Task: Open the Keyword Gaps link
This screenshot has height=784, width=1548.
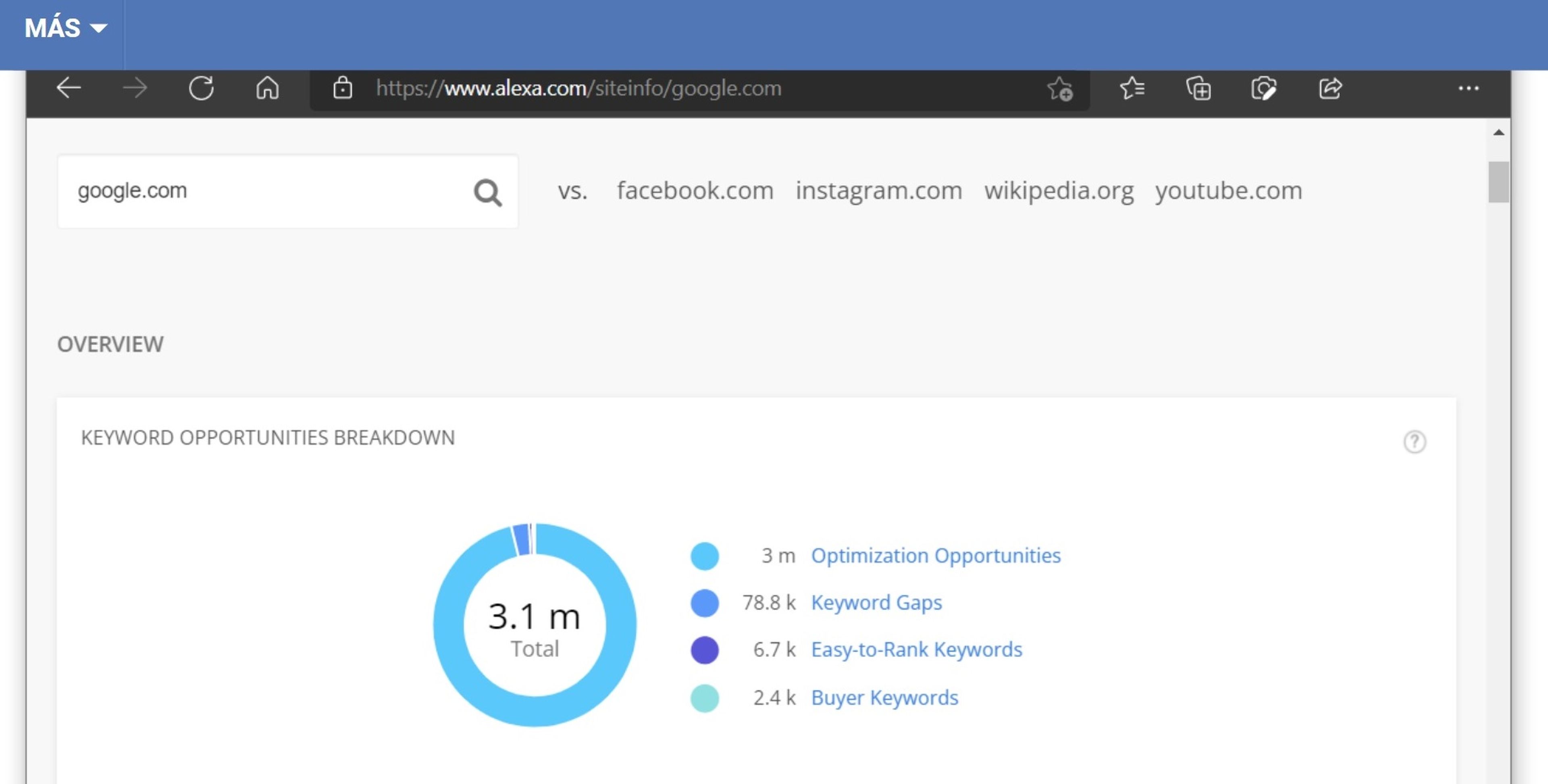Action: click(x=876, y=603)
